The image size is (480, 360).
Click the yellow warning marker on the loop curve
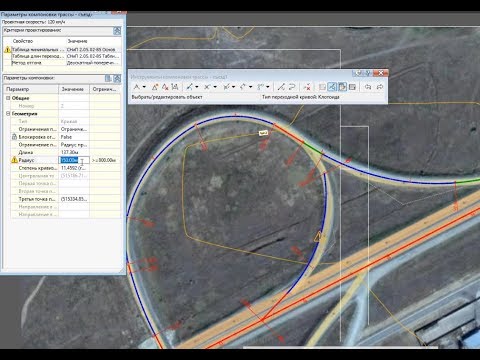point(318,237)
